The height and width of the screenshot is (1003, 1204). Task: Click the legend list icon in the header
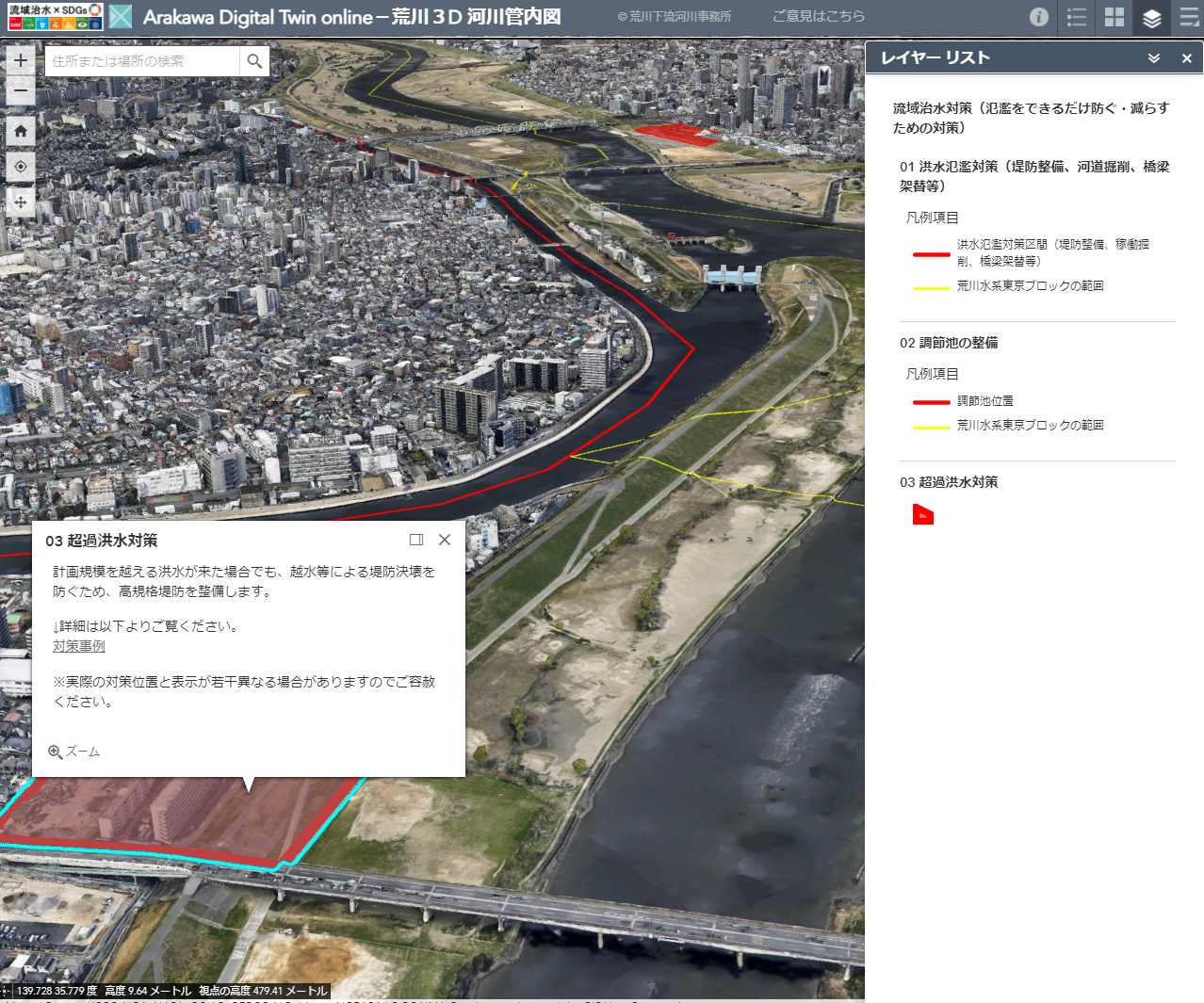(1076, 17)
